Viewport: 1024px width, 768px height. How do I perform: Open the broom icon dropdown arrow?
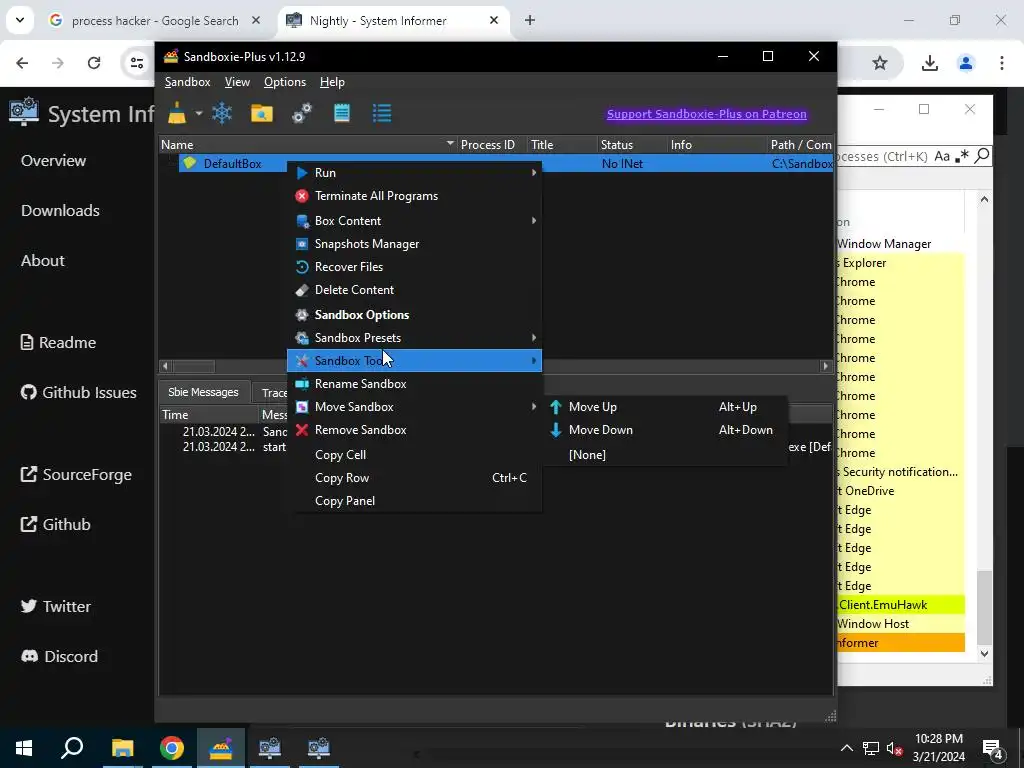[199, 114]
